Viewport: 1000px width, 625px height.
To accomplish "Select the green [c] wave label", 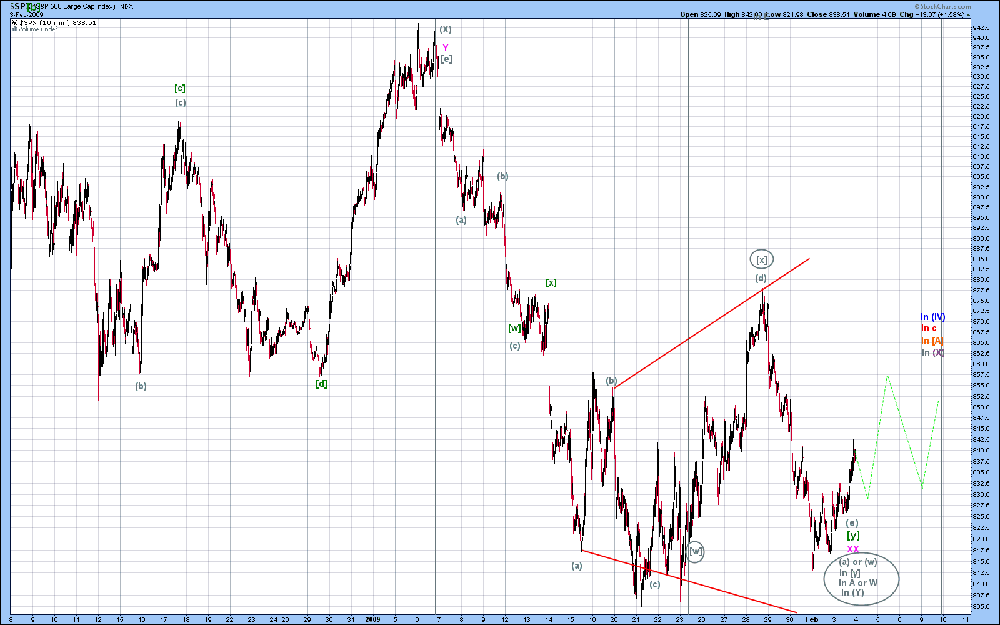I will coord(180,88).
